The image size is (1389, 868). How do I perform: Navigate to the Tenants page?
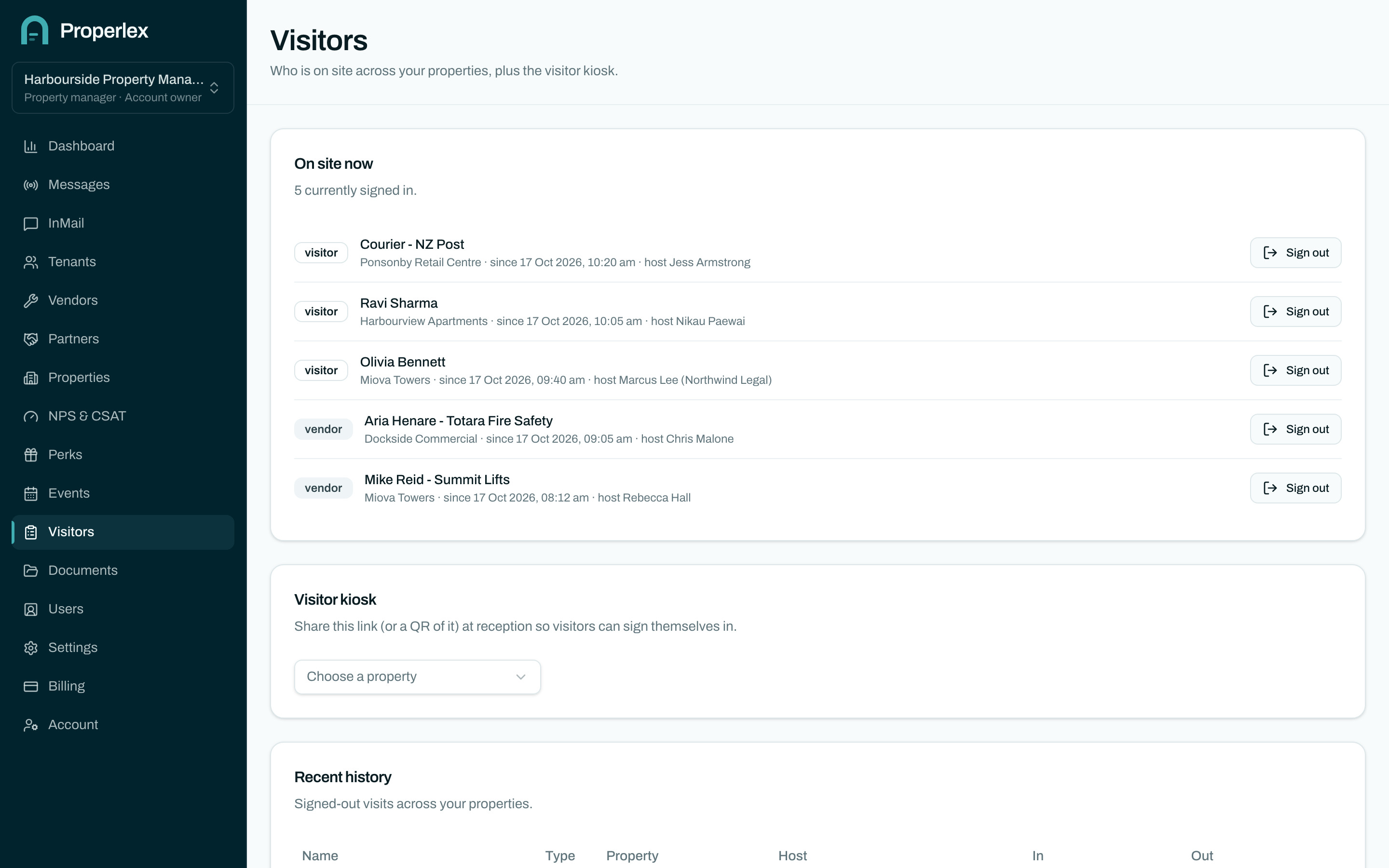(x=123, y=262)
